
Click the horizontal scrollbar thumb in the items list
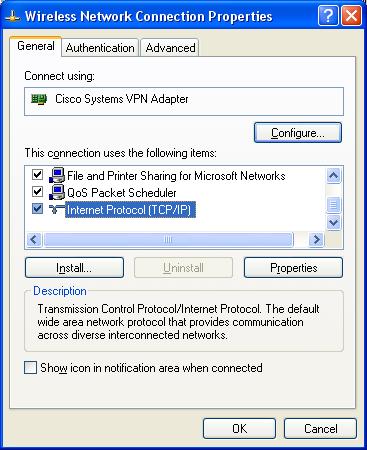pos(168,239)
